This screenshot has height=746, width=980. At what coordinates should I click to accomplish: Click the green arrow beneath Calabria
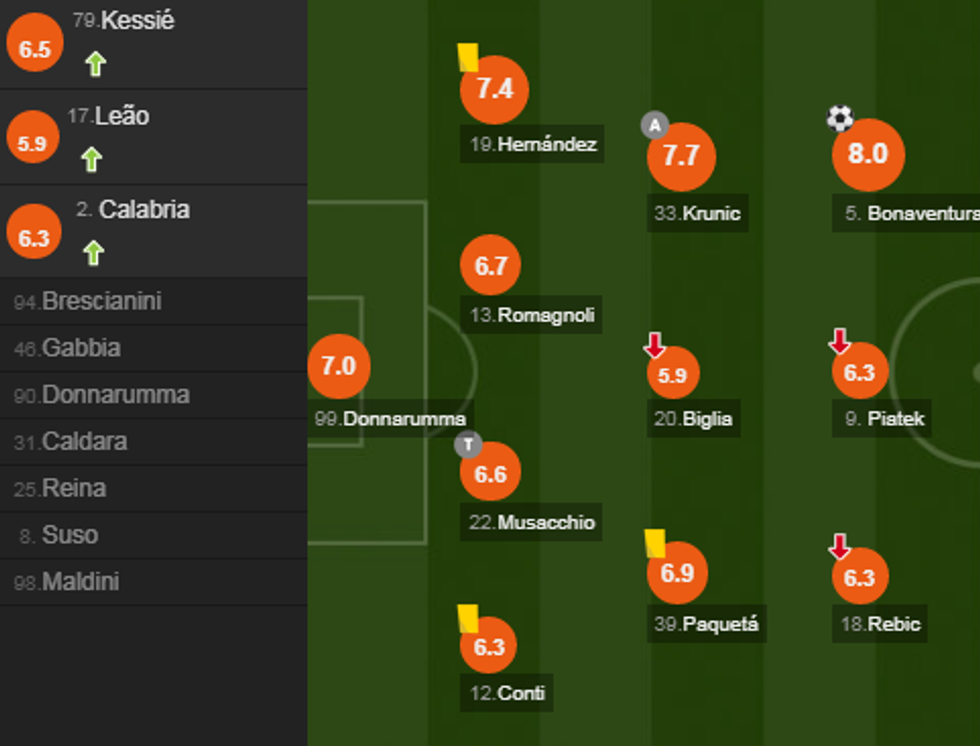93,253
